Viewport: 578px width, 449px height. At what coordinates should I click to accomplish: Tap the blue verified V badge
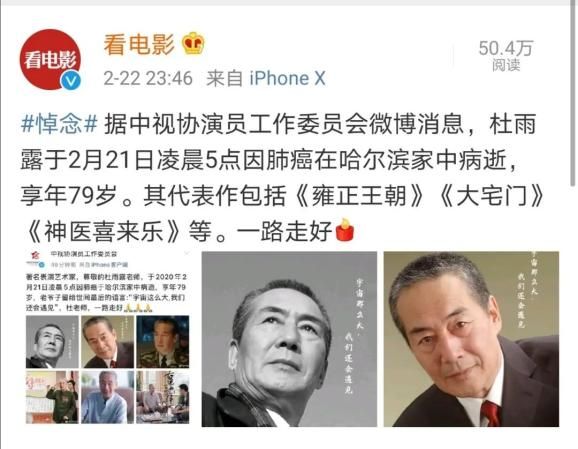tap(71, 80)
